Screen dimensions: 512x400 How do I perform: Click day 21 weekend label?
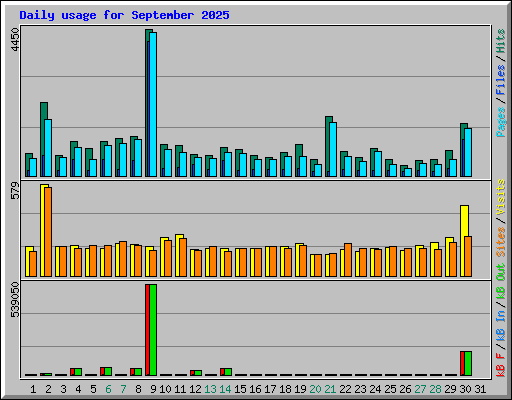(x=330, y=389)
